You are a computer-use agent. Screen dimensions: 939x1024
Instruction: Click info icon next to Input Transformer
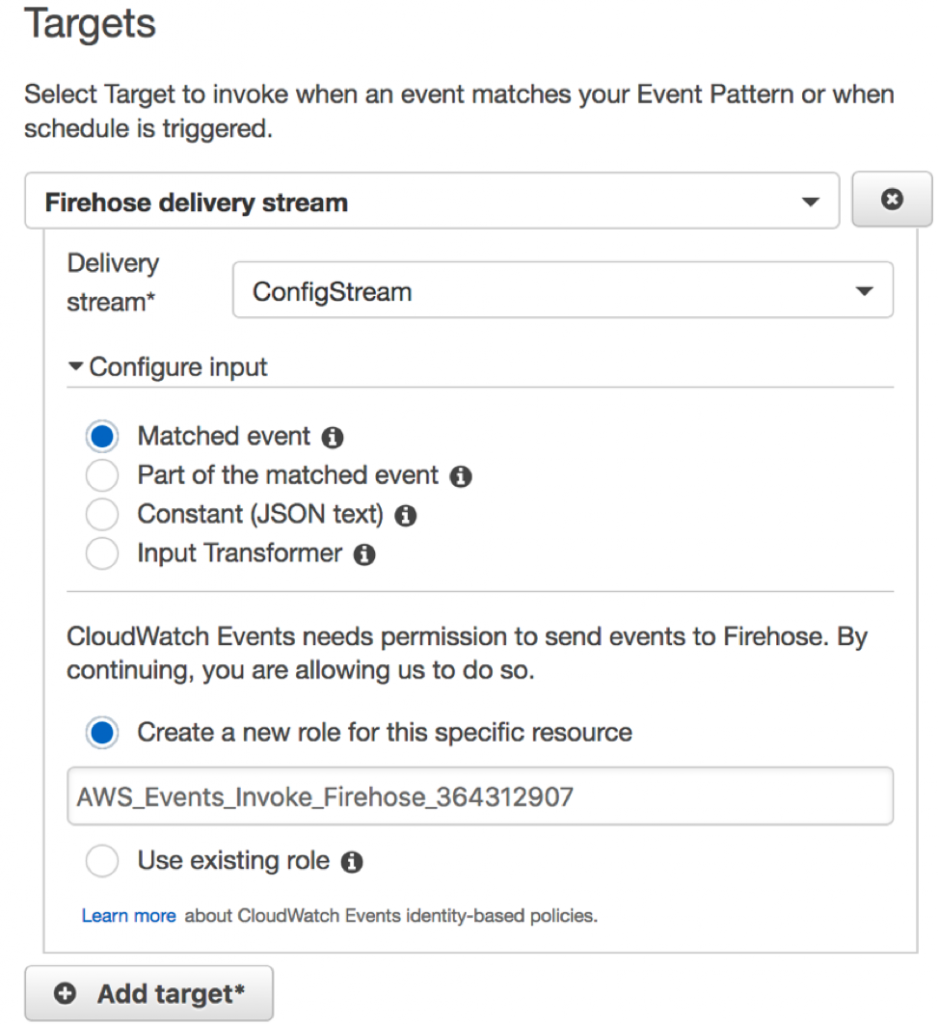click(364, 555)
